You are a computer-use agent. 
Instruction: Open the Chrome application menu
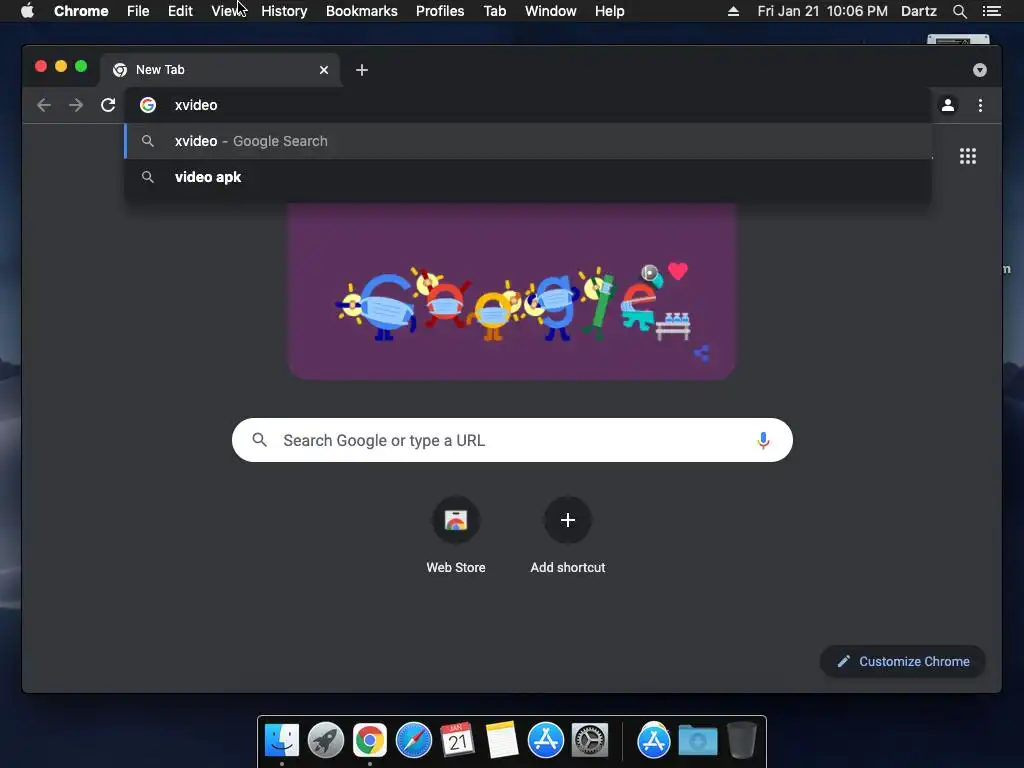pyautogui.click(x=81, y=11)
